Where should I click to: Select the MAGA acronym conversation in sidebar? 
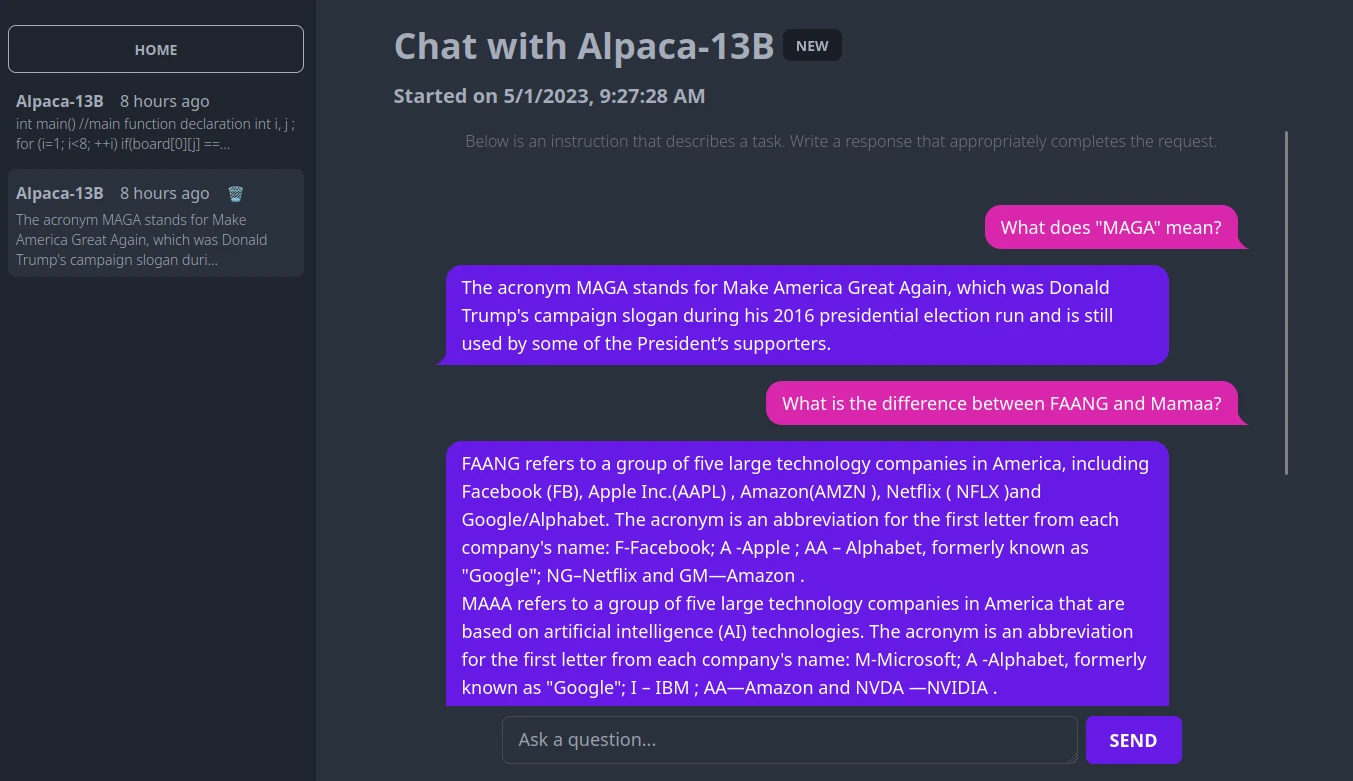click(156, 223)
